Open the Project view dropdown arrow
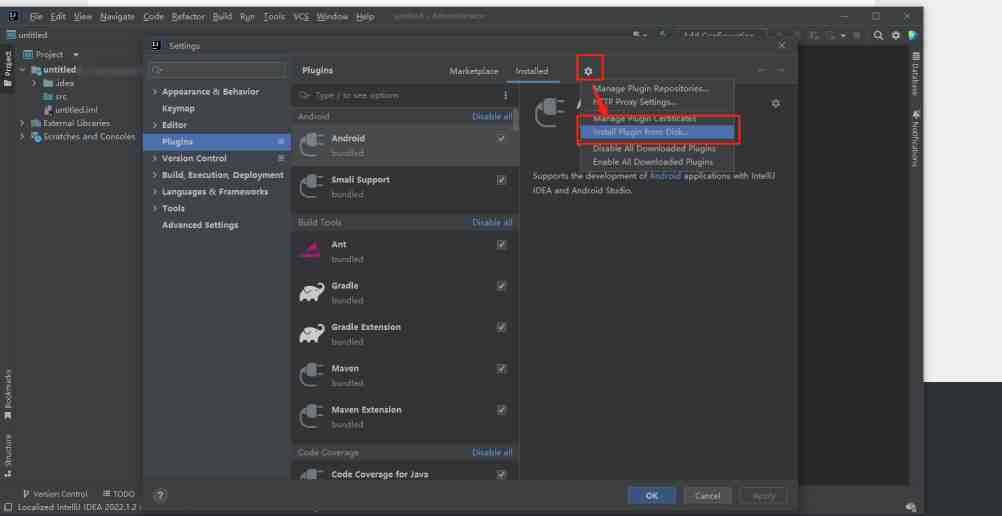The height and width of the screenshot is (516, 1002). pos(75,55)
